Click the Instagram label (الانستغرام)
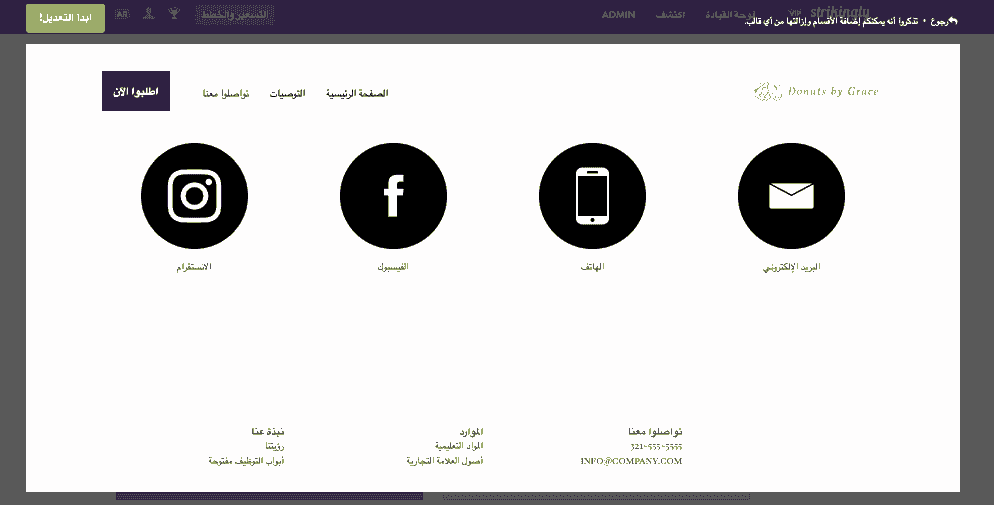994x505 pixels. tap(194, 267)
